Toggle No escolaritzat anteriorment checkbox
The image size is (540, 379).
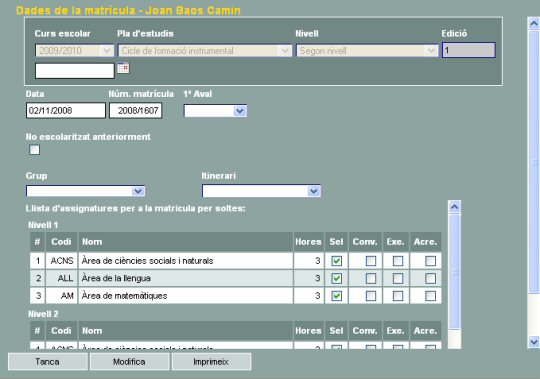pyautogui.click(x=34, y=150)
